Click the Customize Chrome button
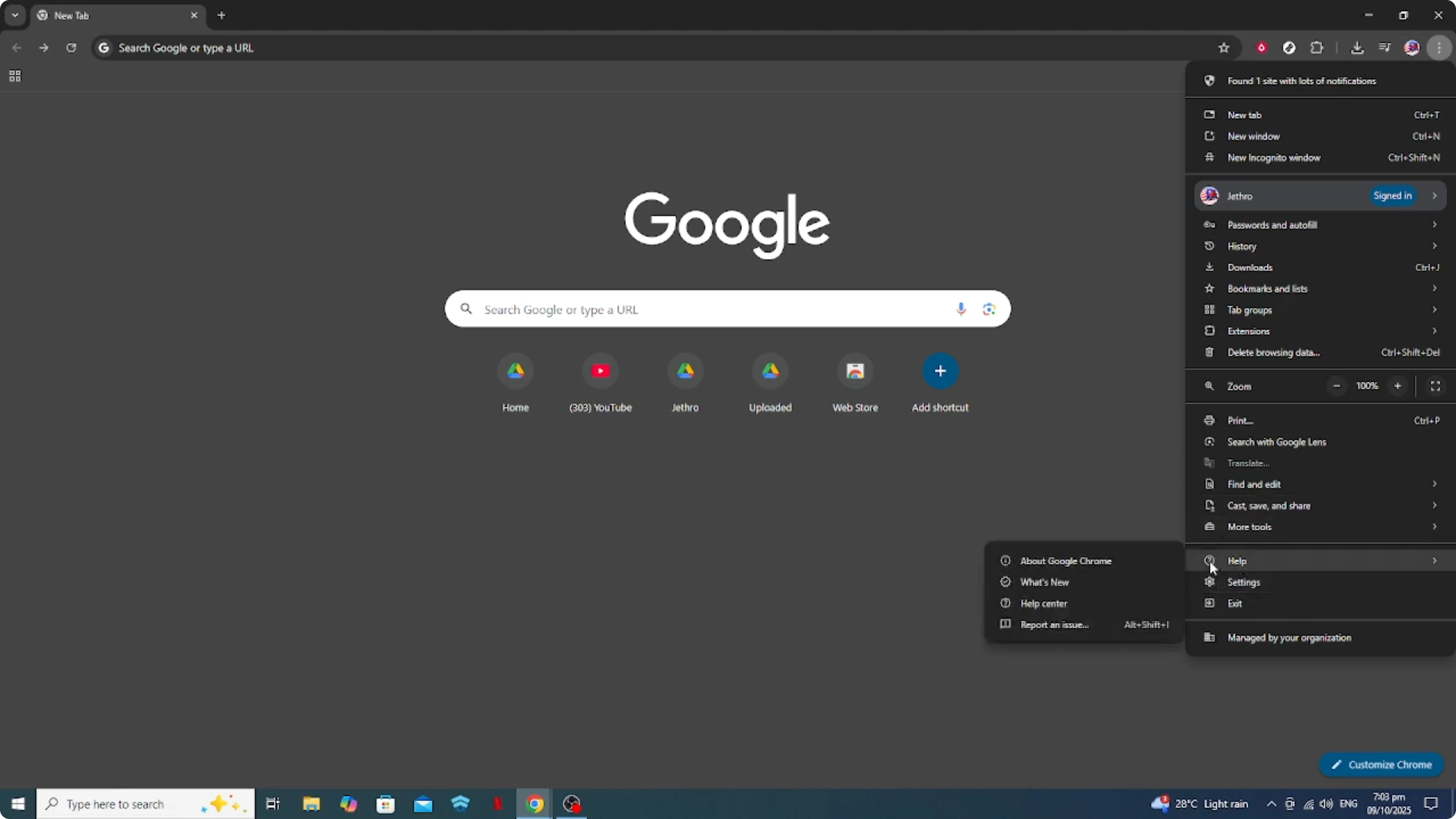The image size is (1456, 819). click(x=1381, y=764)
